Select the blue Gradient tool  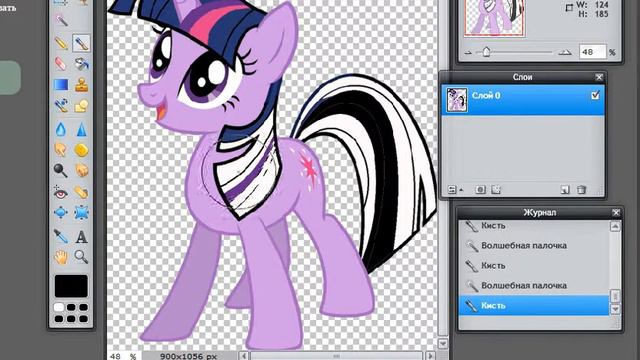(x=61, y=84)
